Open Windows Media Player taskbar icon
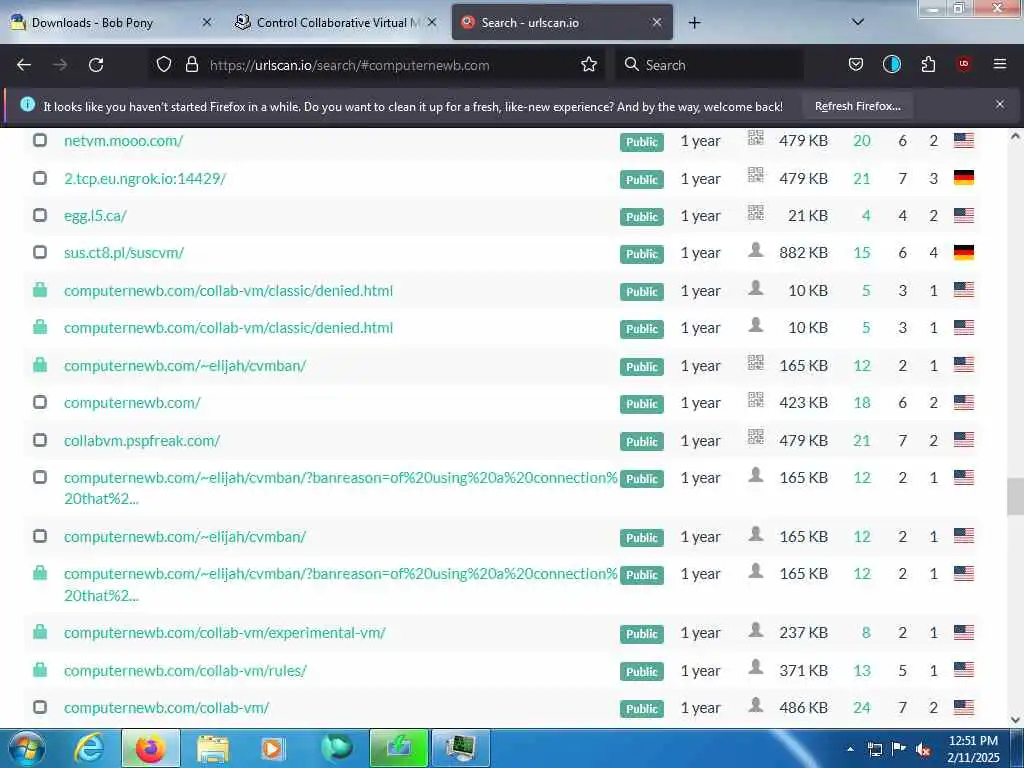Screen dimensions: 1024x768 coord(273,748)
